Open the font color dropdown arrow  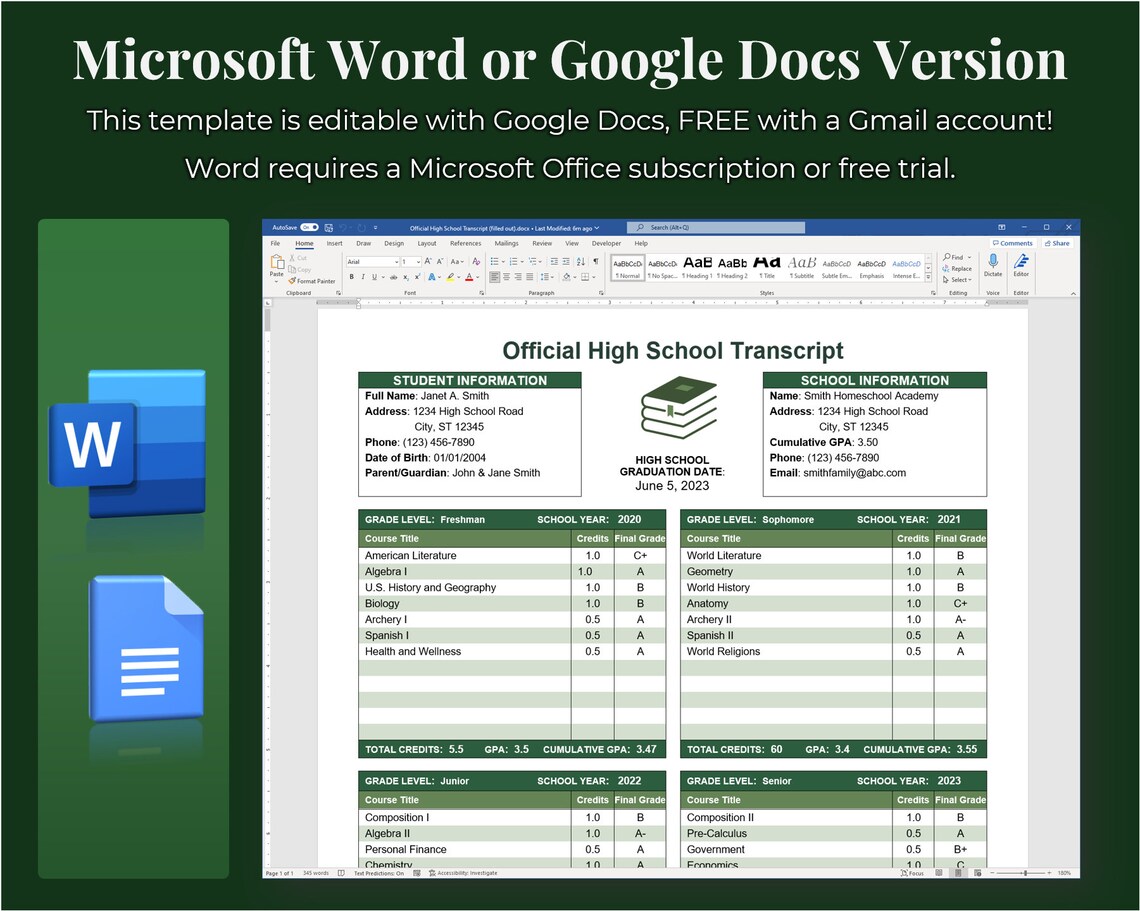476,277
